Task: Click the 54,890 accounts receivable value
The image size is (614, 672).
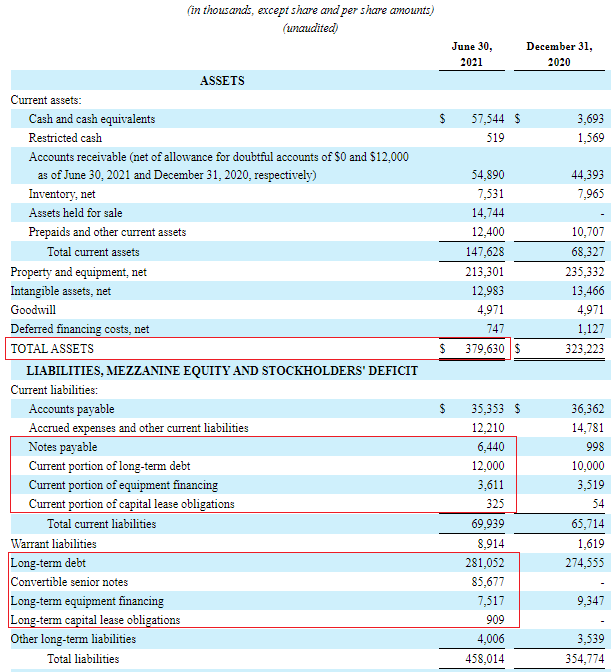Action: 488,175
